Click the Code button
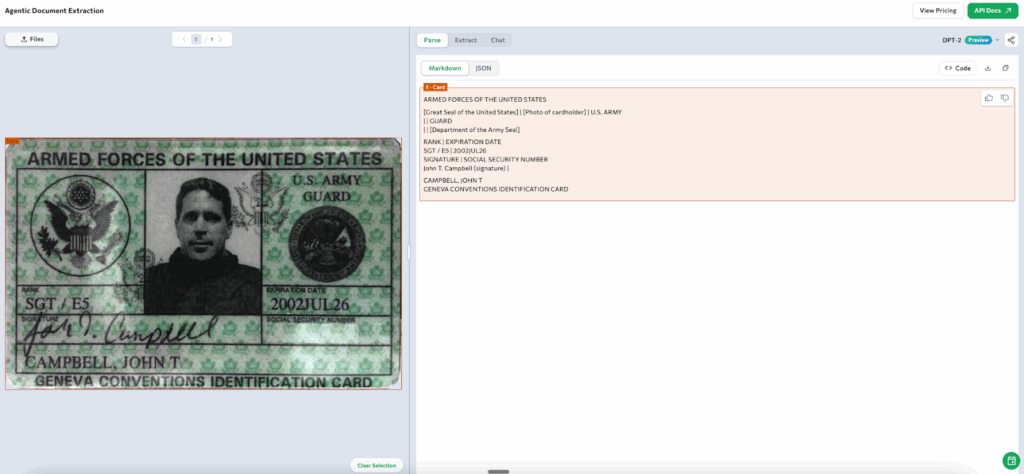The width and height of the screenshot is (1024, 474). [x=957, y=68]
